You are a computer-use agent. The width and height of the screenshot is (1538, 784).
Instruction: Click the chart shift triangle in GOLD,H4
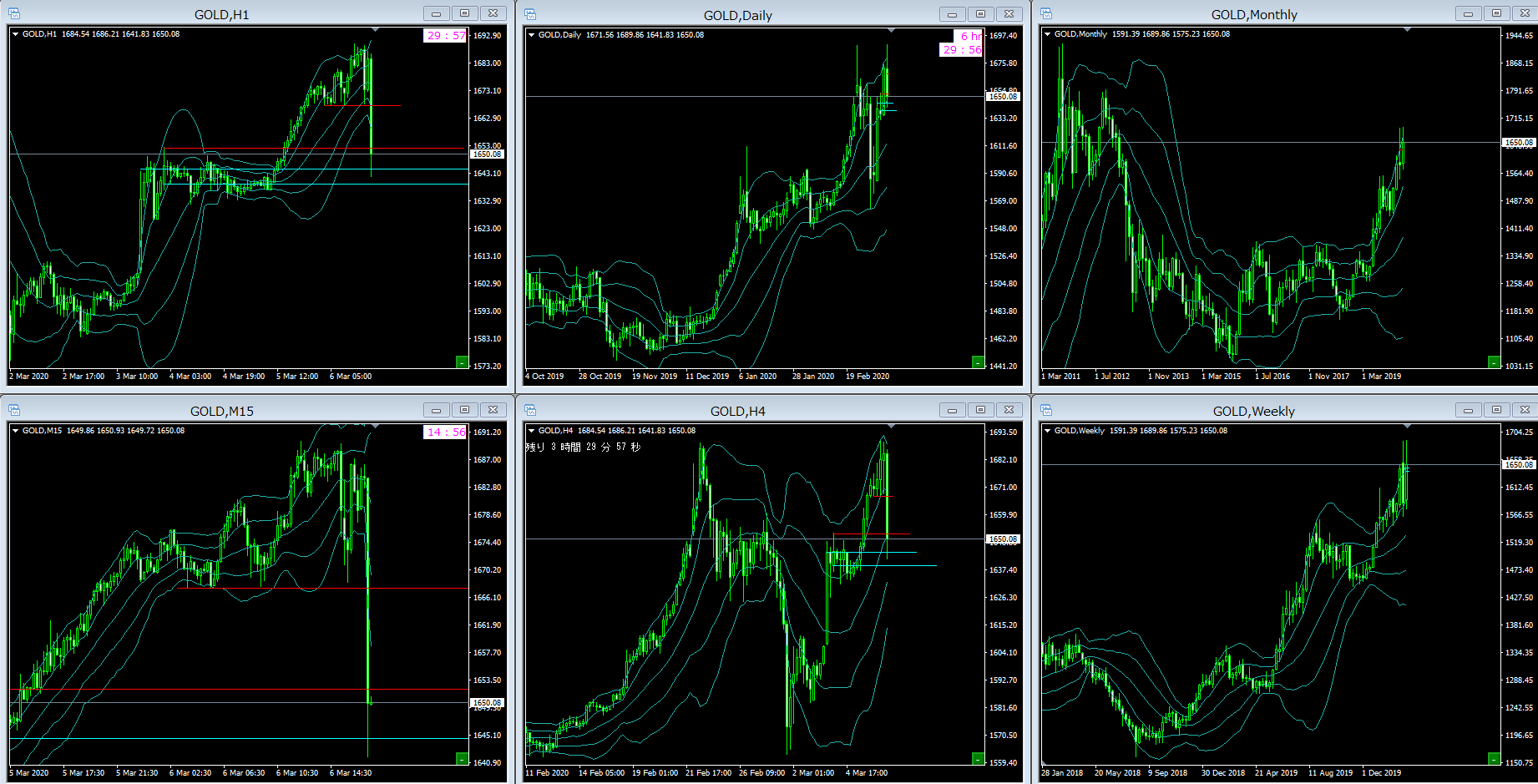pyautogui.click(x=892, y=427)
